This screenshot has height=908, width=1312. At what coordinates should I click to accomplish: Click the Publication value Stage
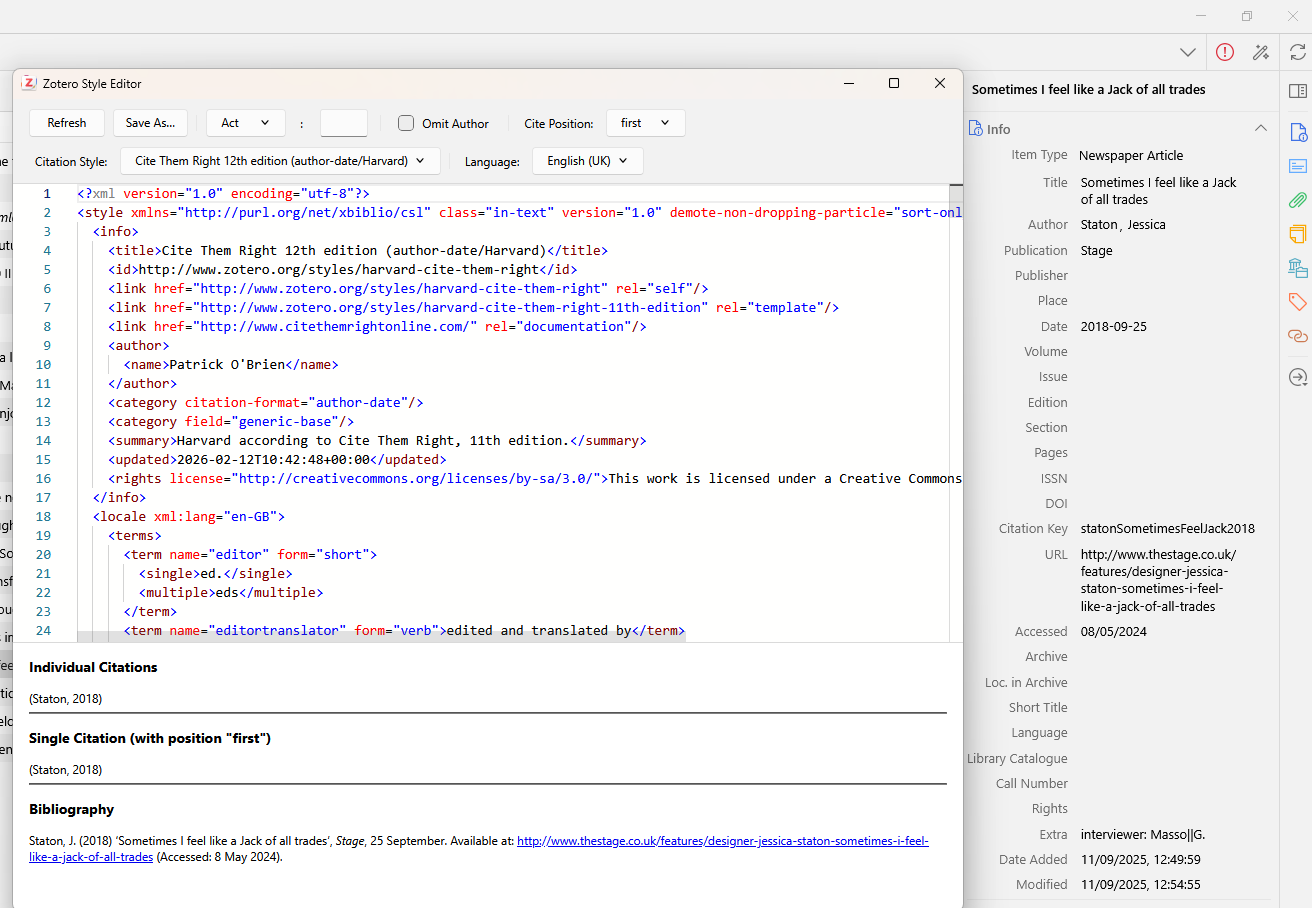click(x=1096, y=251)
